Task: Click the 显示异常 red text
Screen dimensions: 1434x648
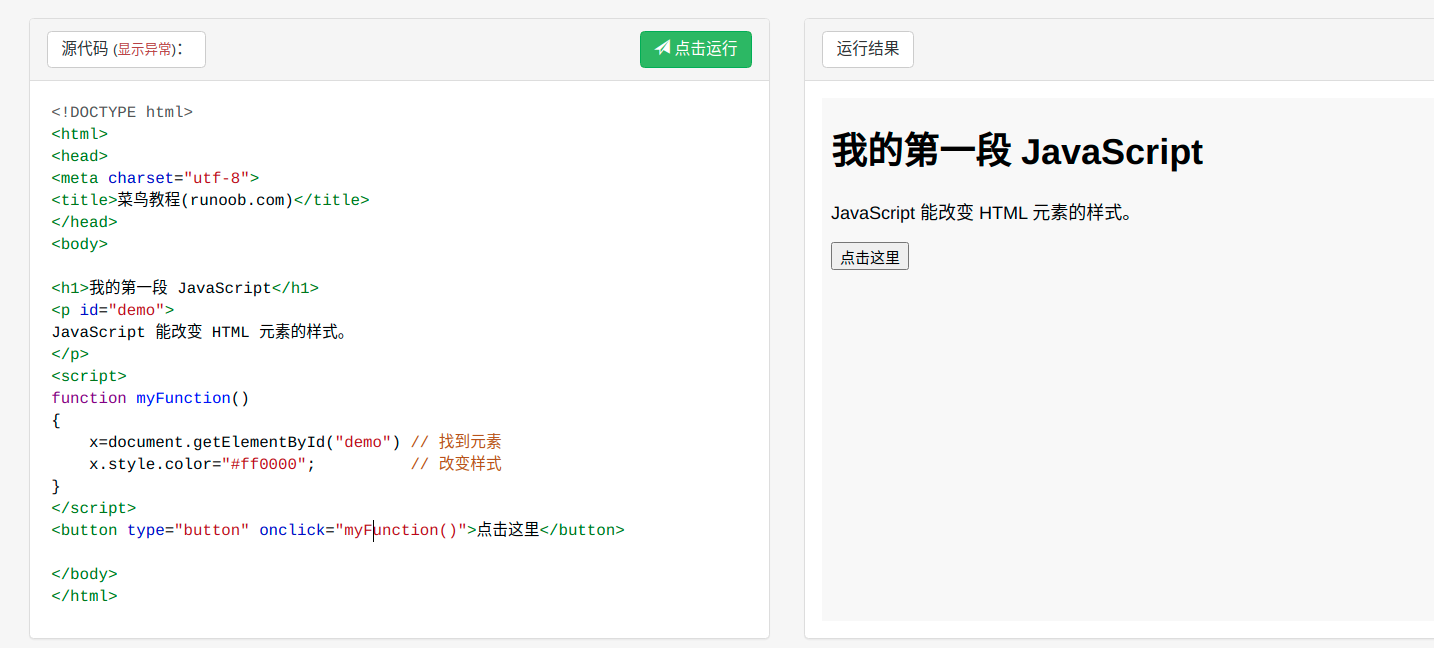Action: [x=145, y=50]
